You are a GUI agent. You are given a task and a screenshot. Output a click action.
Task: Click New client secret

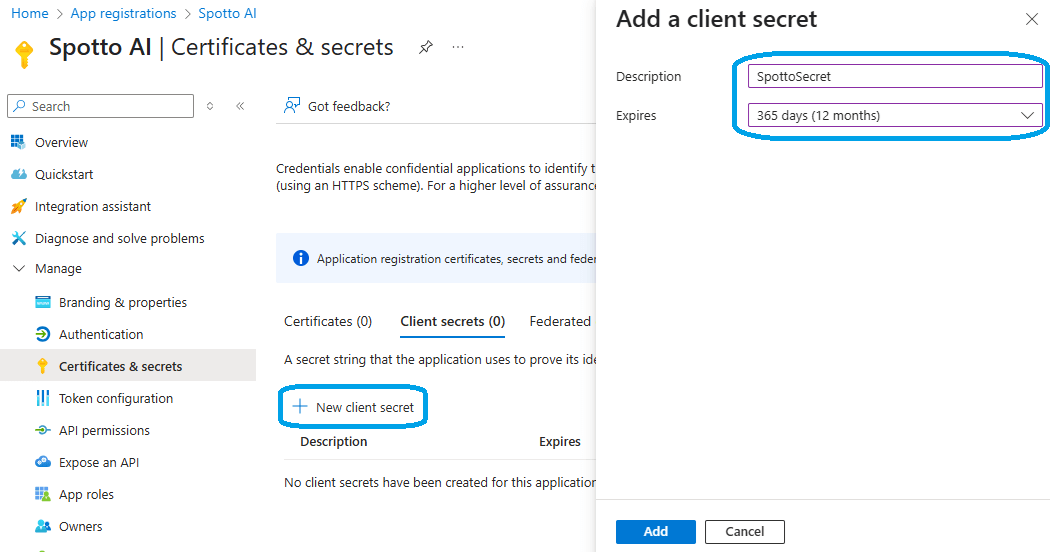[354, 407]
